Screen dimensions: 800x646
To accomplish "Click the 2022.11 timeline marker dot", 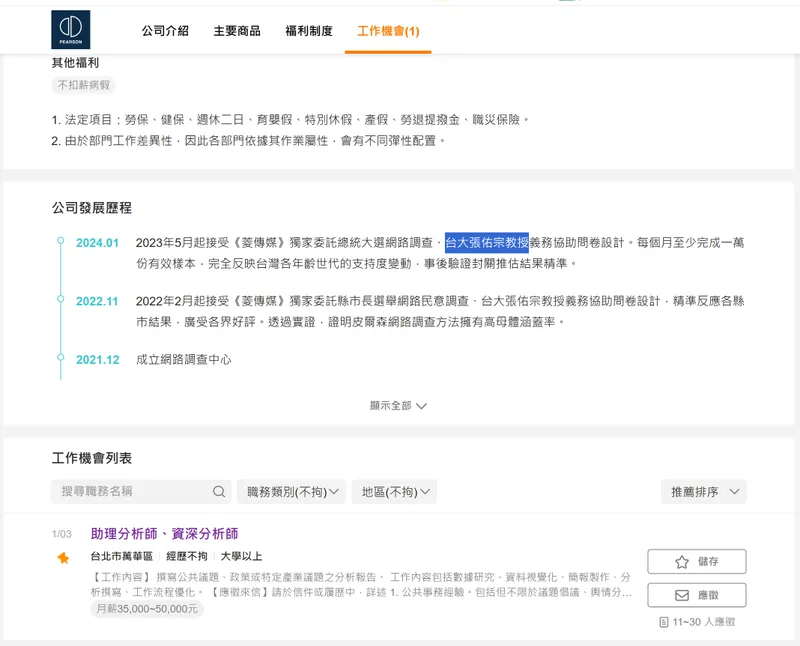I will coord(60,299).
